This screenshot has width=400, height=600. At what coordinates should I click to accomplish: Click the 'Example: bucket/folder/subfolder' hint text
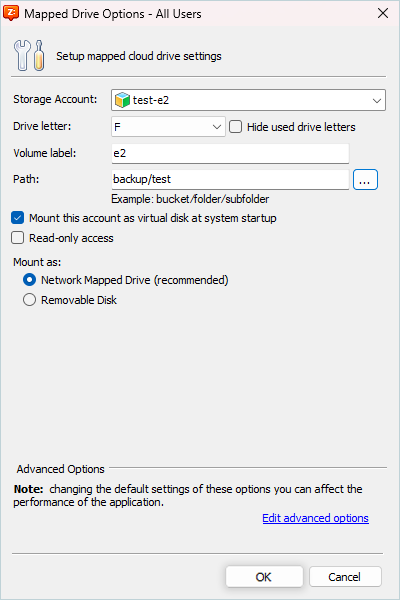point(190,199)
